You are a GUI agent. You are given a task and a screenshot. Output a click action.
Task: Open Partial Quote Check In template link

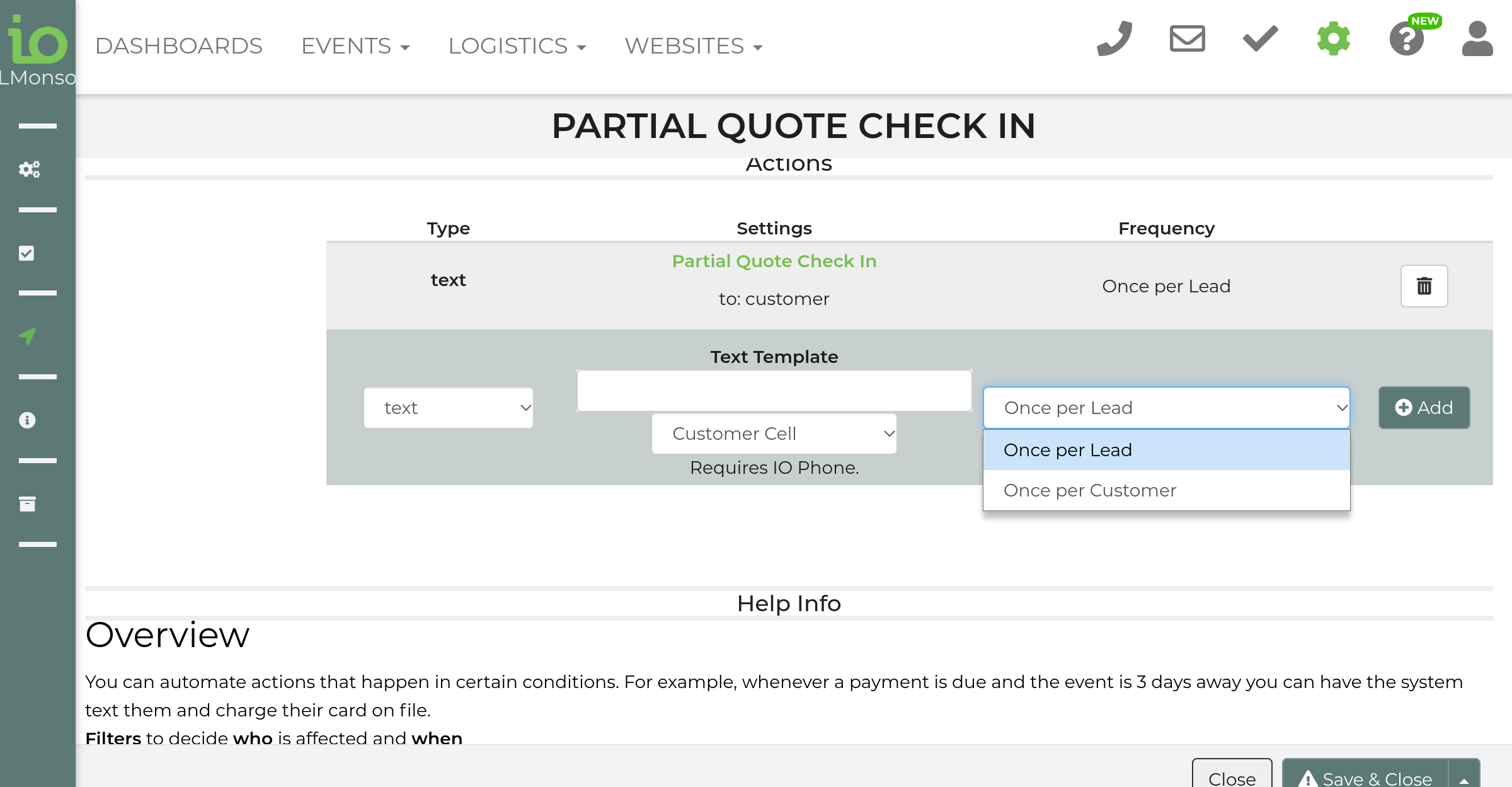click(774, 261)
